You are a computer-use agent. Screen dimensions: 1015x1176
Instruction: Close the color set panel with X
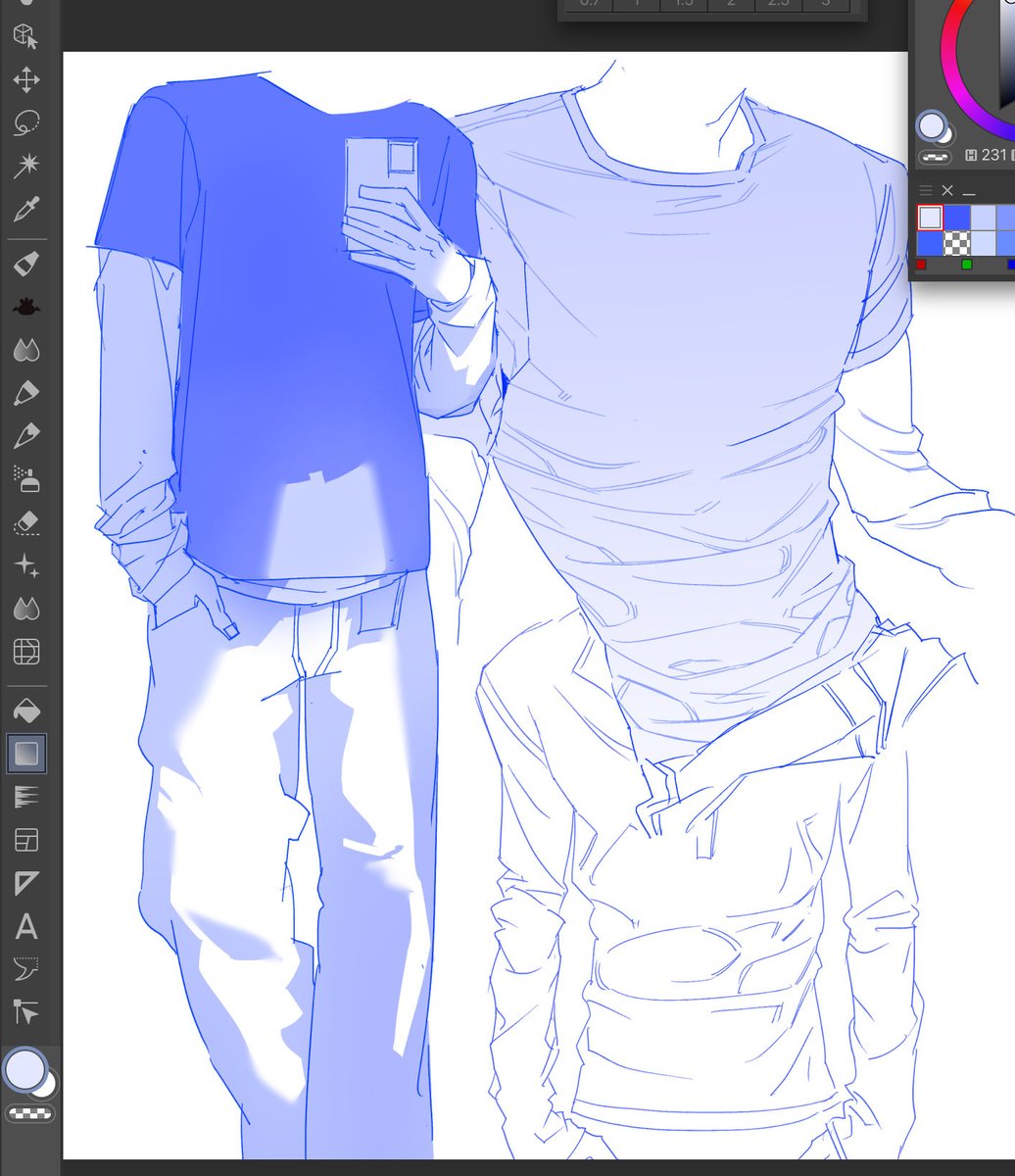tap(947, 190)
